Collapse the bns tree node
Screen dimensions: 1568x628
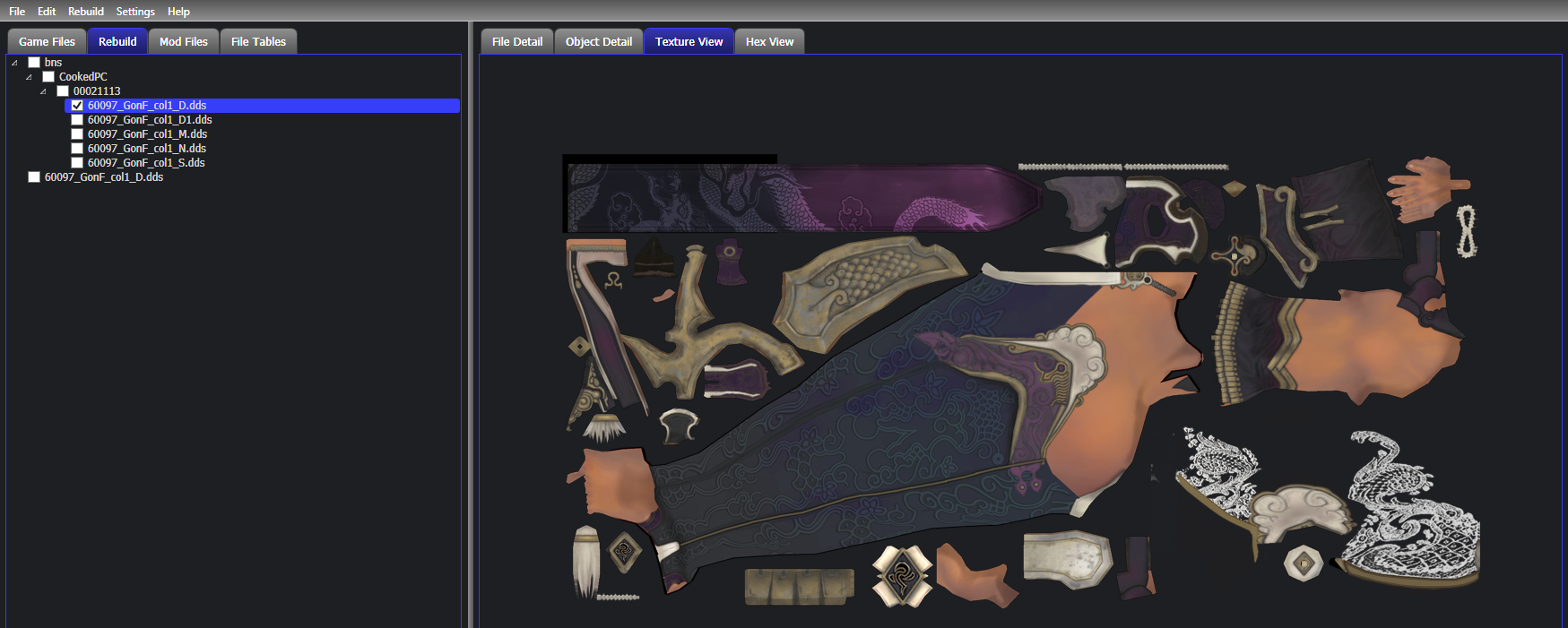[14, 63]
